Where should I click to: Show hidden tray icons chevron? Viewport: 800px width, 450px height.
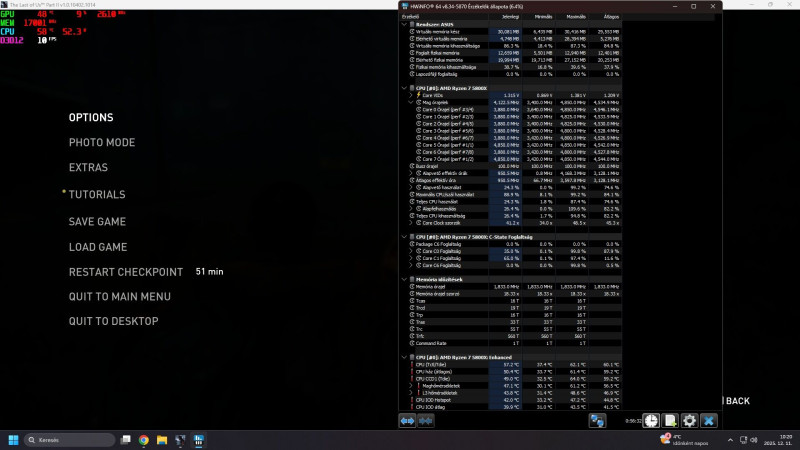[730, 440]
